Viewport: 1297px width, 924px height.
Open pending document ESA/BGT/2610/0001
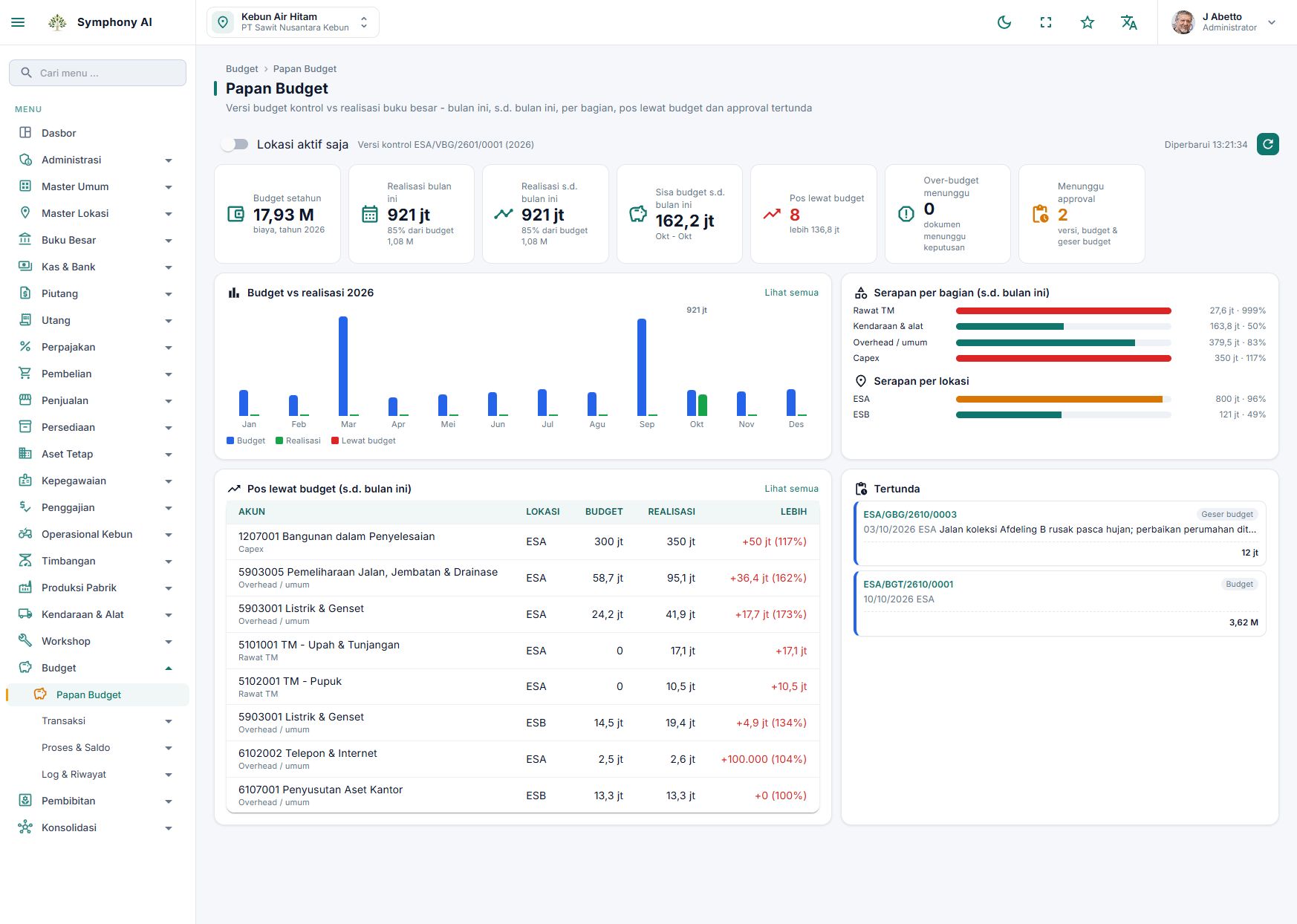1060,603
